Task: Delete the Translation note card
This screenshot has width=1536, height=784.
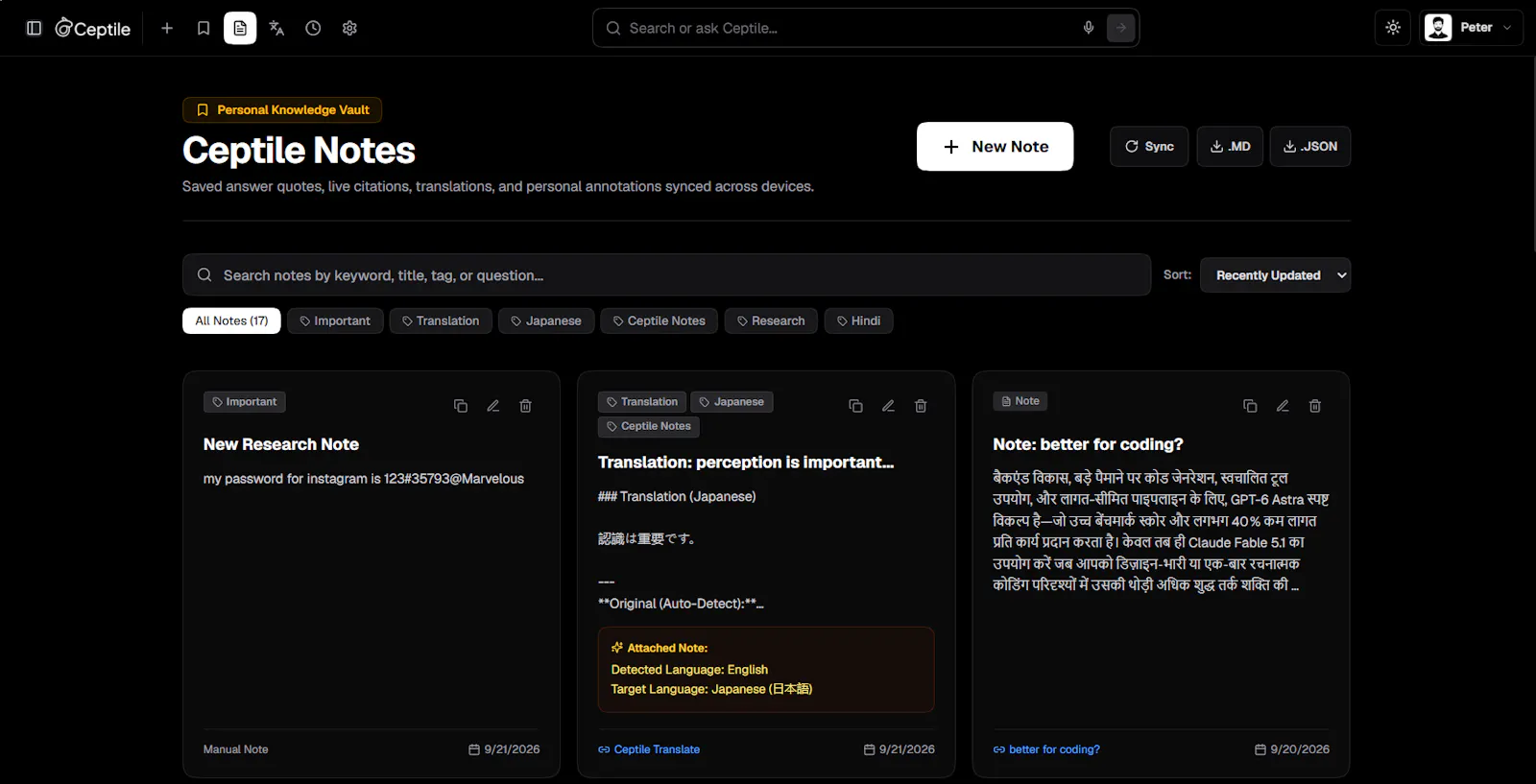Action: [921, 406]
